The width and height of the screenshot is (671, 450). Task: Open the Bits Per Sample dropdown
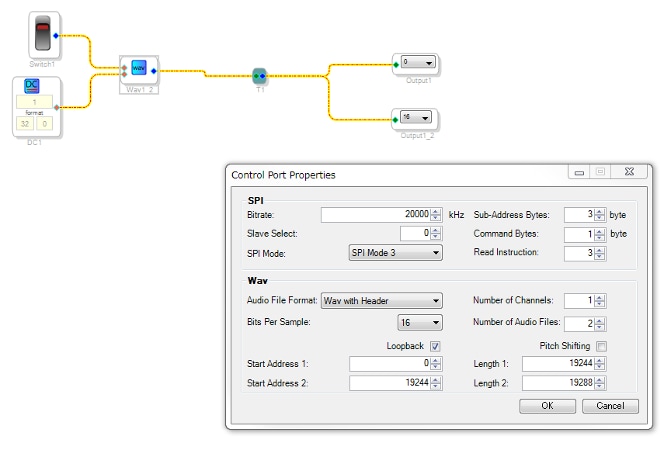(420, 323)
